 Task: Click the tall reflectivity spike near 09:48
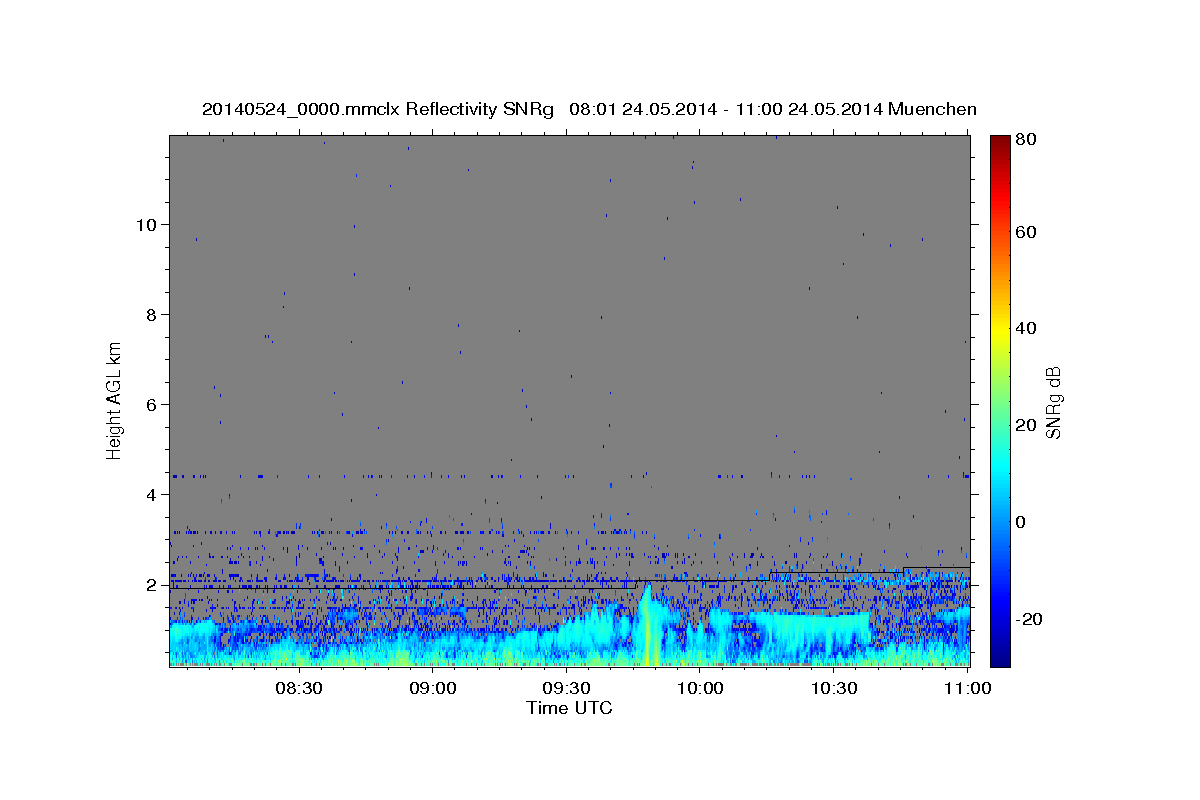click(x=647, y=624)
